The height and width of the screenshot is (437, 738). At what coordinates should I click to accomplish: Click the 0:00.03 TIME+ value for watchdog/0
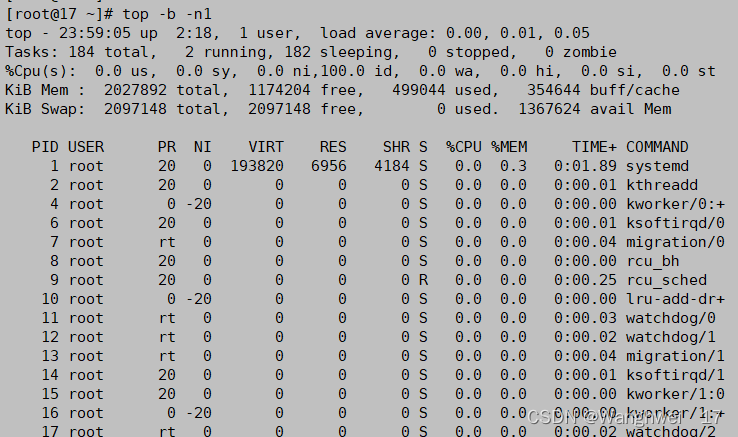[585, 318]
